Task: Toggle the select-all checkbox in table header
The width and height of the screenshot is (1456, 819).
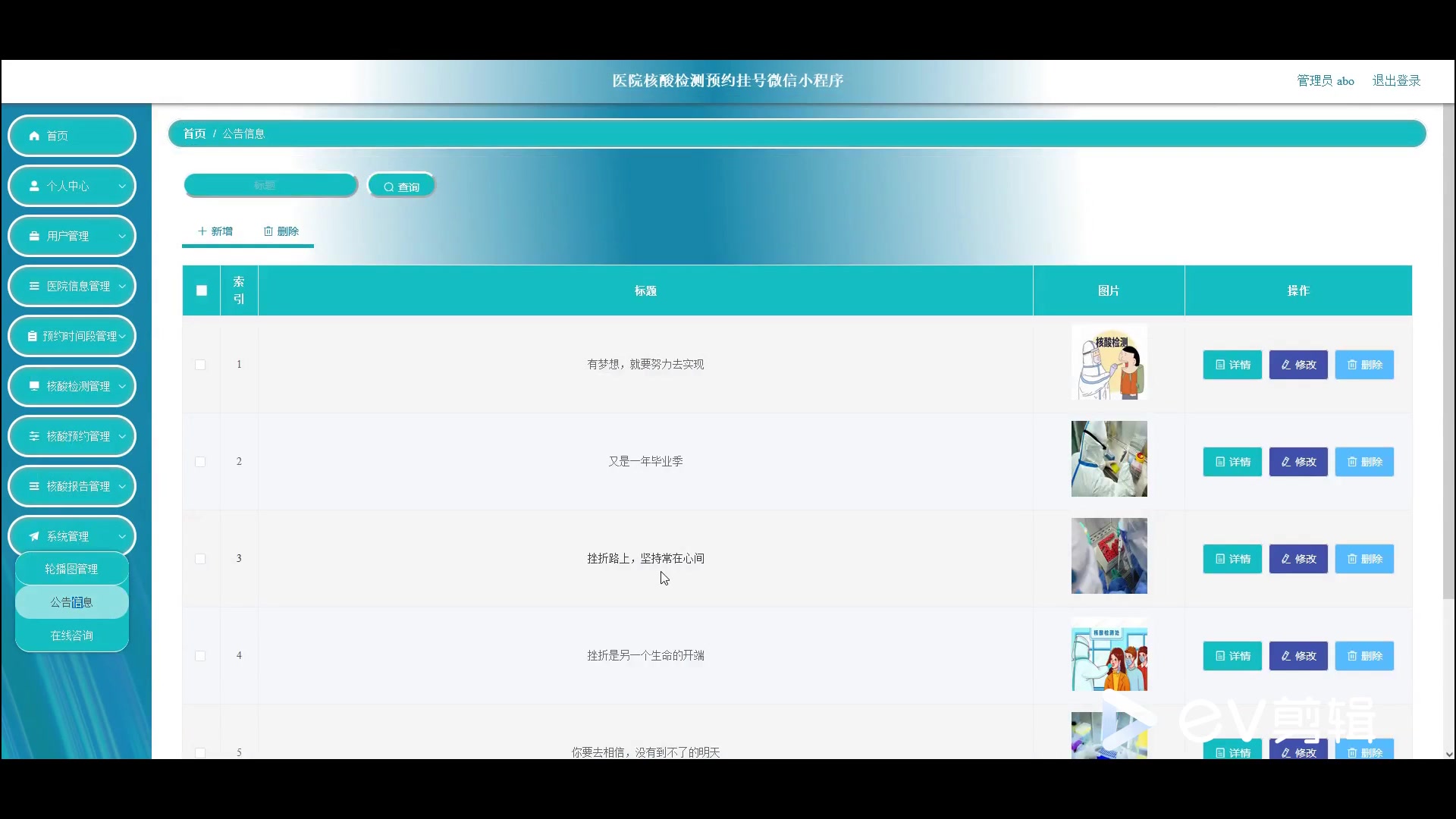Action: pyautogui.click(x=202, y=290)
